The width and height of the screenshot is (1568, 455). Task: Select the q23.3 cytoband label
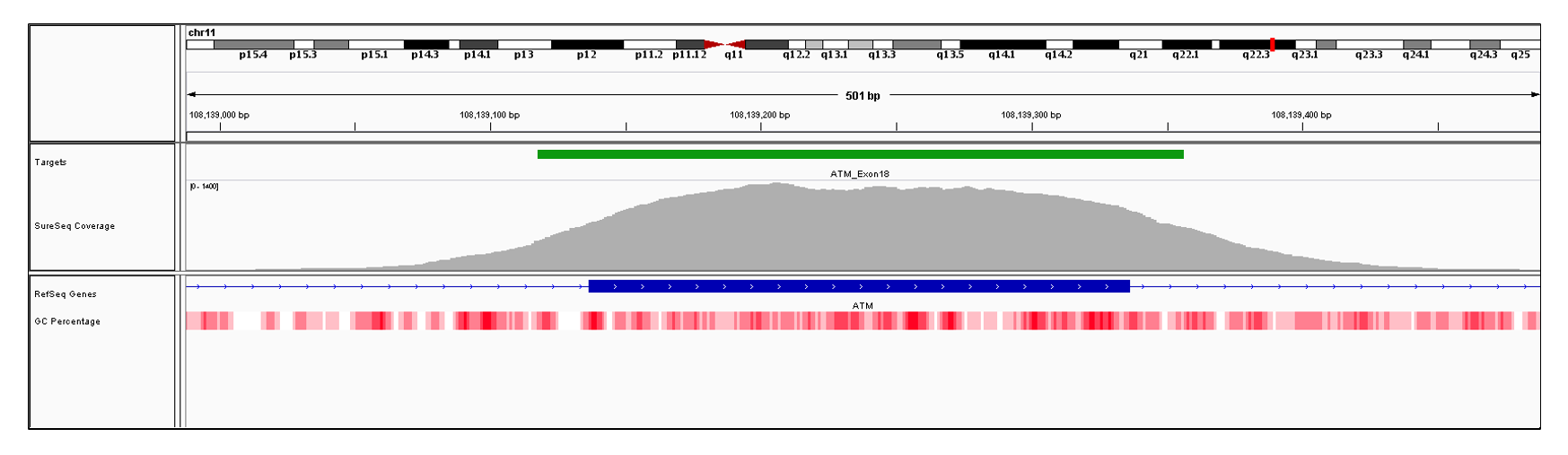pyautogui.click(x=1369, y=55)
